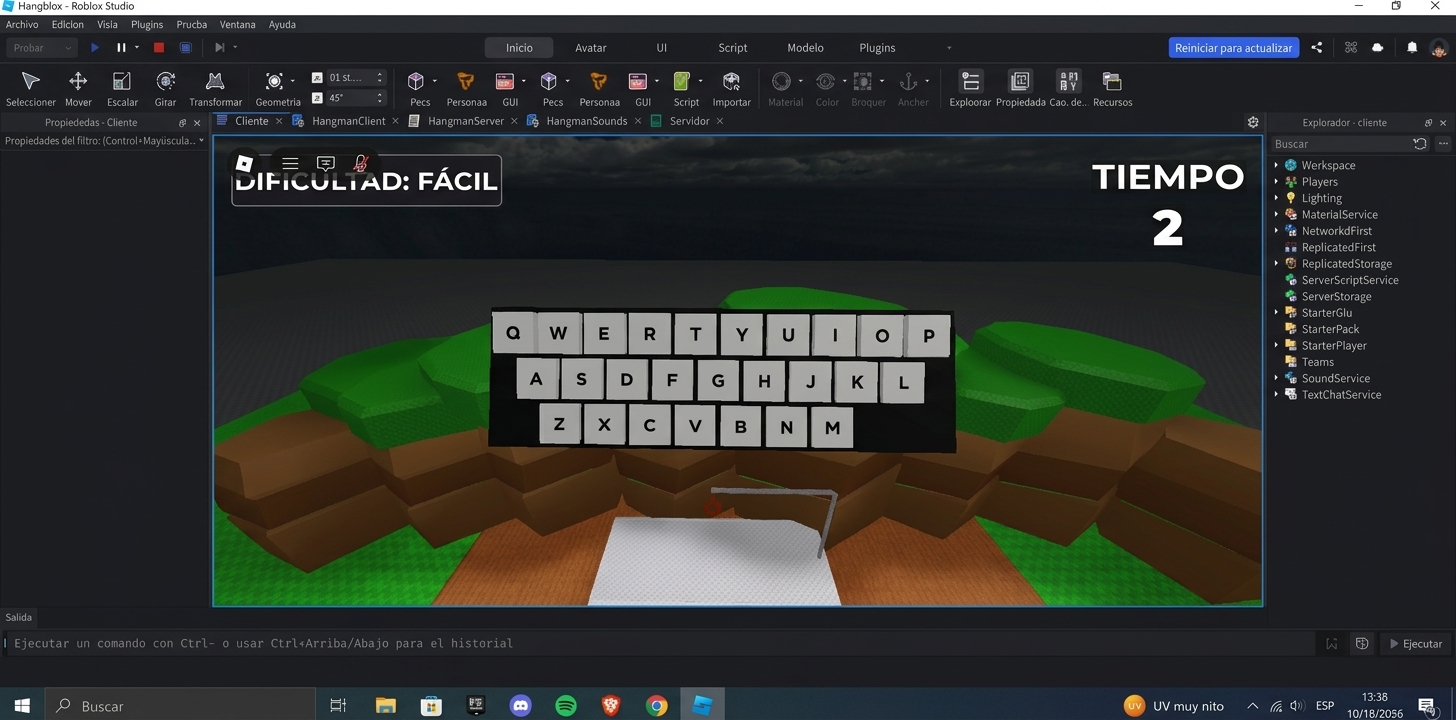The width and height of the screenshot is (1456, 720).
Task: Open the in-game chat icon
Action: [325, 163]
